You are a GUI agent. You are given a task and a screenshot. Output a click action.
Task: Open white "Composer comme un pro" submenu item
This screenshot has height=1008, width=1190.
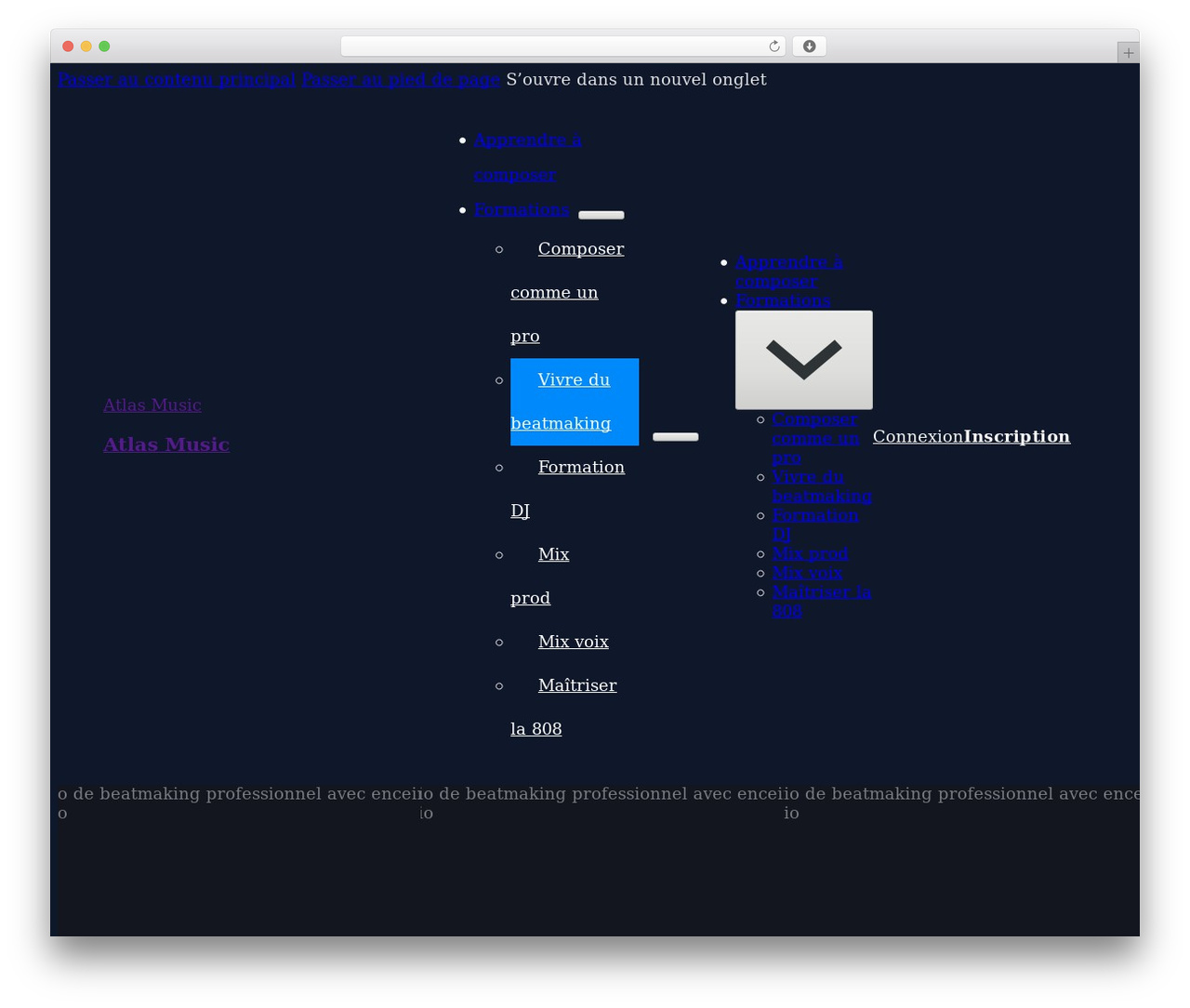(x=567, y=292)
